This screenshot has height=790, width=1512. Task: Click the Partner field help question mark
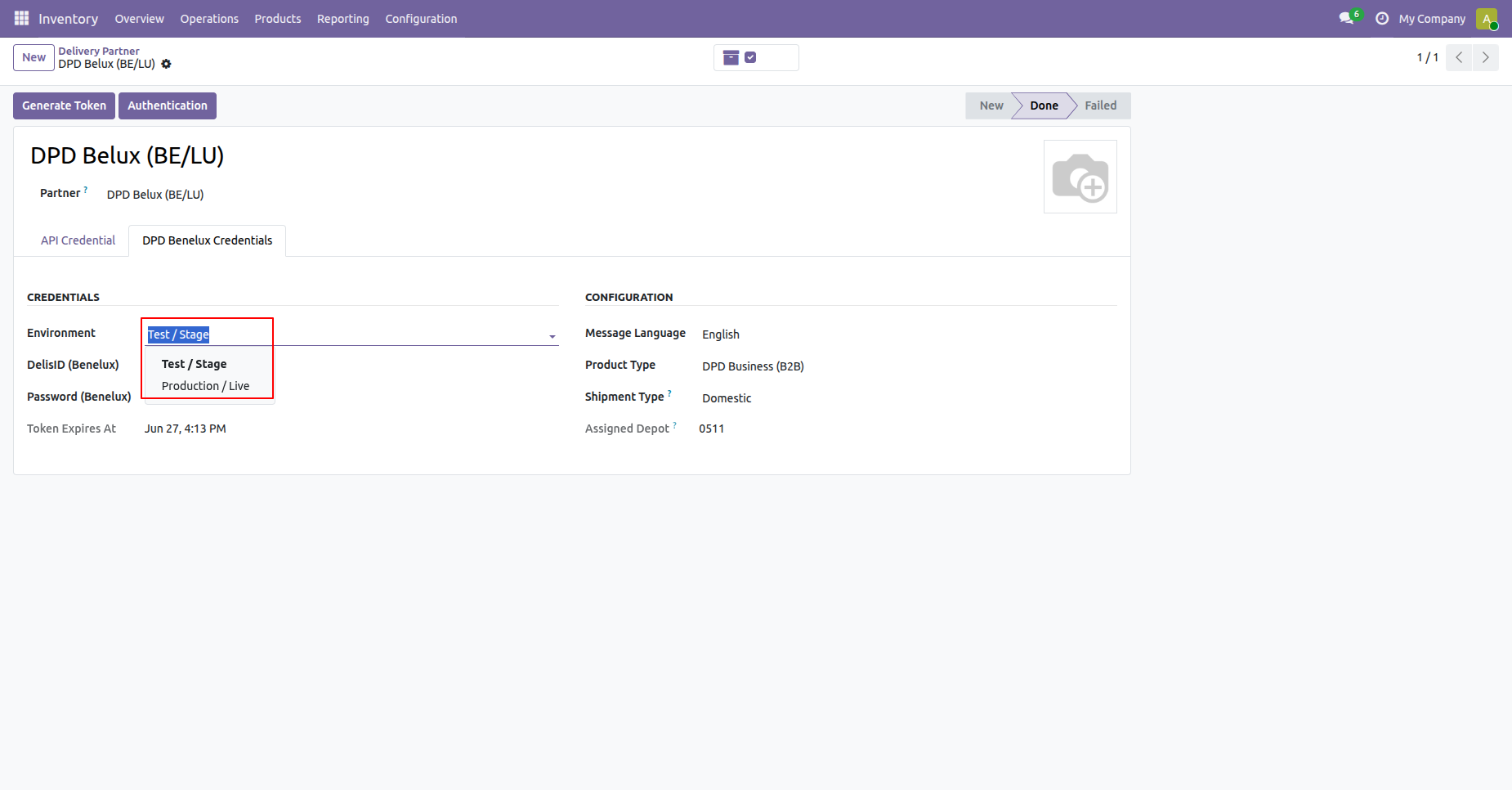(x=86, y=190)
